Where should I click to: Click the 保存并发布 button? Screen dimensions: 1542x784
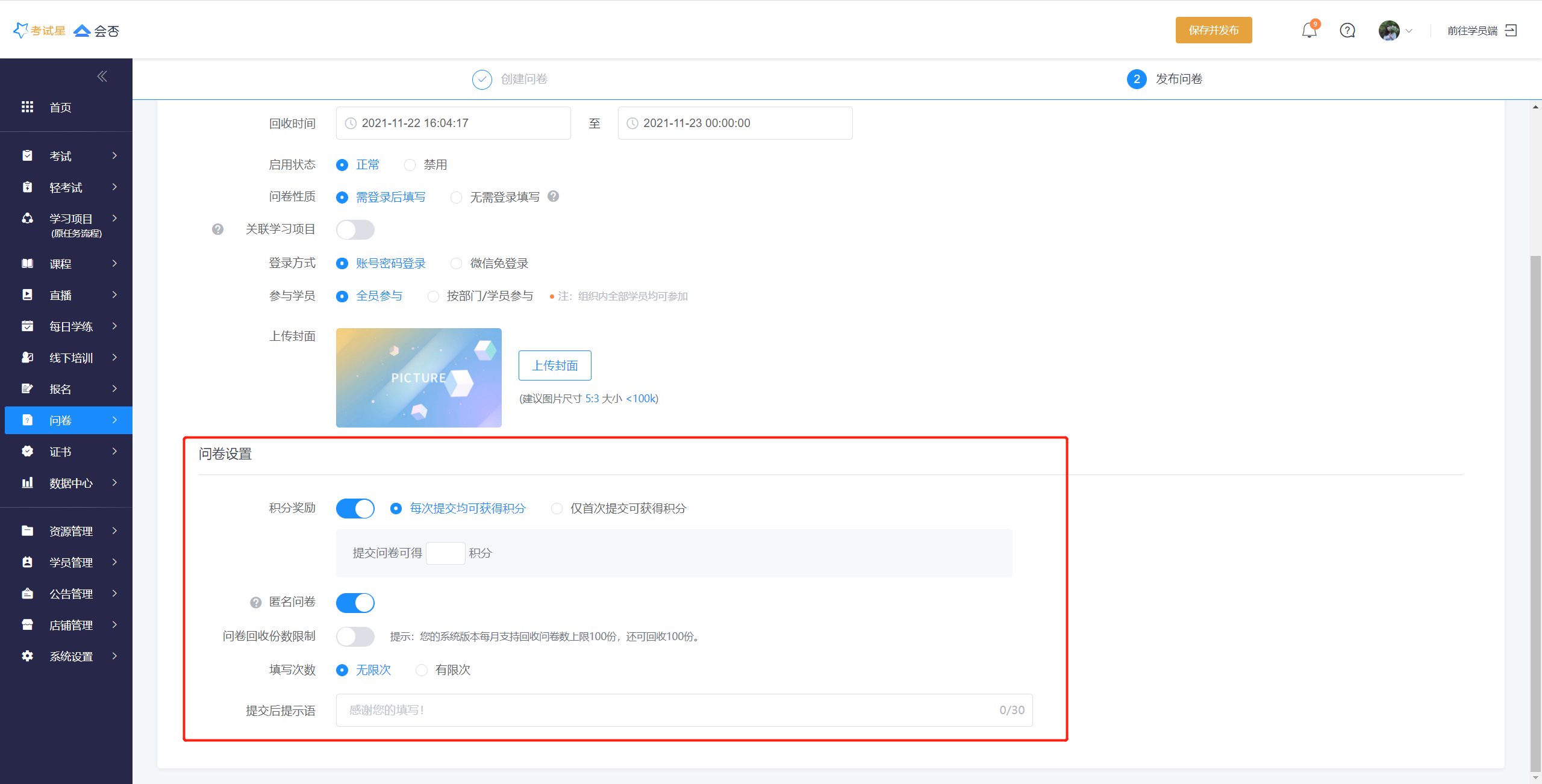click(1213, 30)
